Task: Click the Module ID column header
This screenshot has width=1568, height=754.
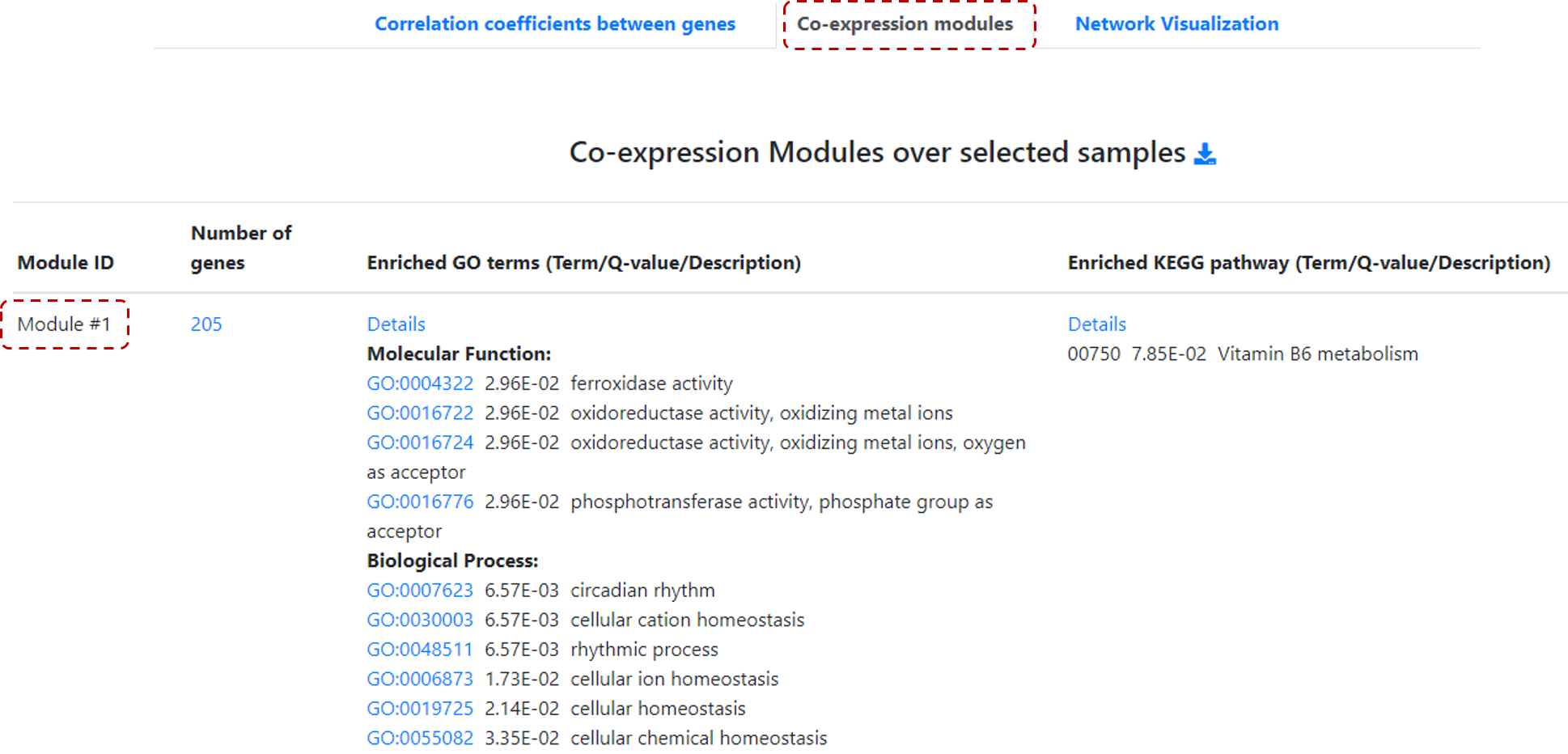Action: tap(66, 263)
